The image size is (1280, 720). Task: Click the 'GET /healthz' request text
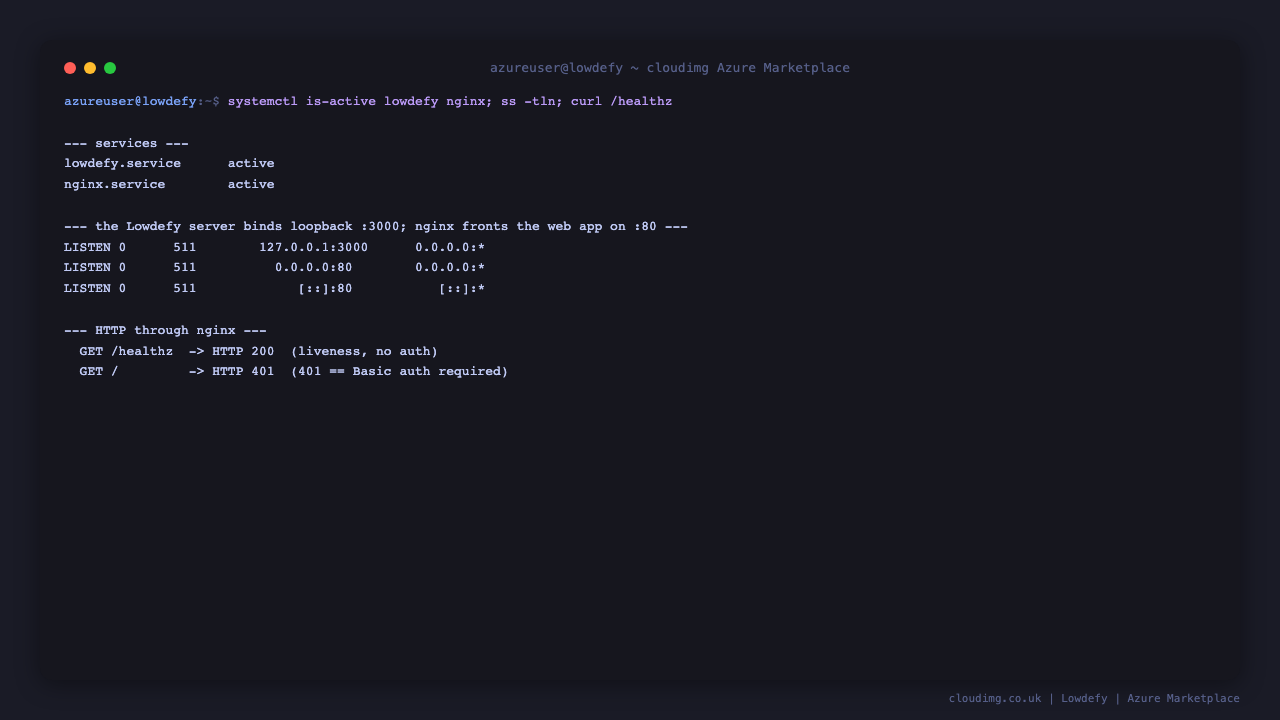point(126,351)
